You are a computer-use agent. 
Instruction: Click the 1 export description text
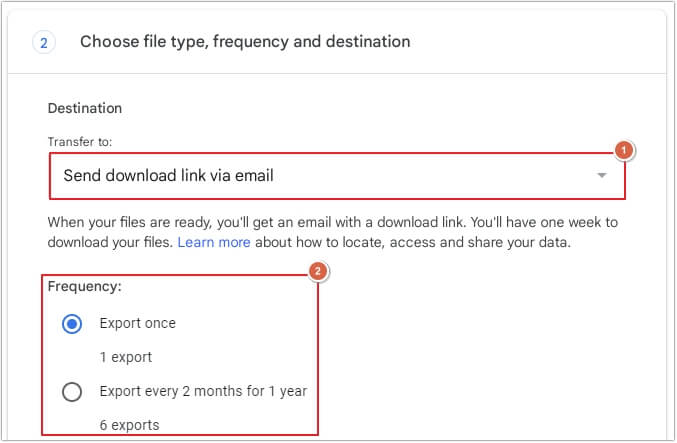pyautogui.click(x=126, y=357)
